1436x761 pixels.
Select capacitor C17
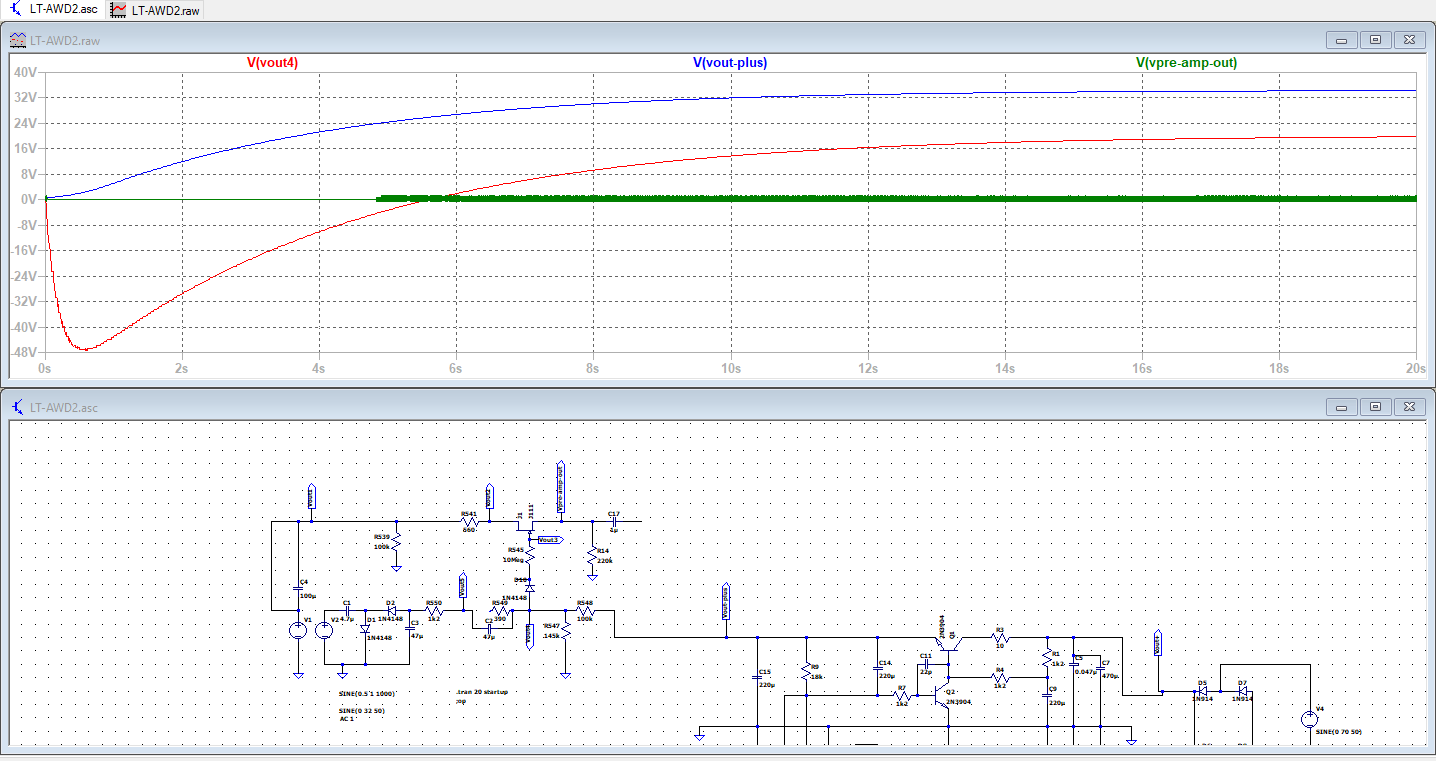613,520
